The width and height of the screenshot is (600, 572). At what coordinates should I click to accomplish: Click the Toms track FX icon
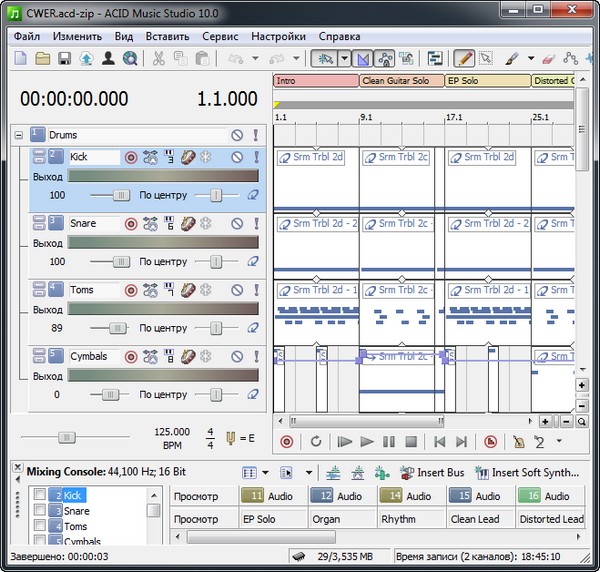[x=150, y=290]
